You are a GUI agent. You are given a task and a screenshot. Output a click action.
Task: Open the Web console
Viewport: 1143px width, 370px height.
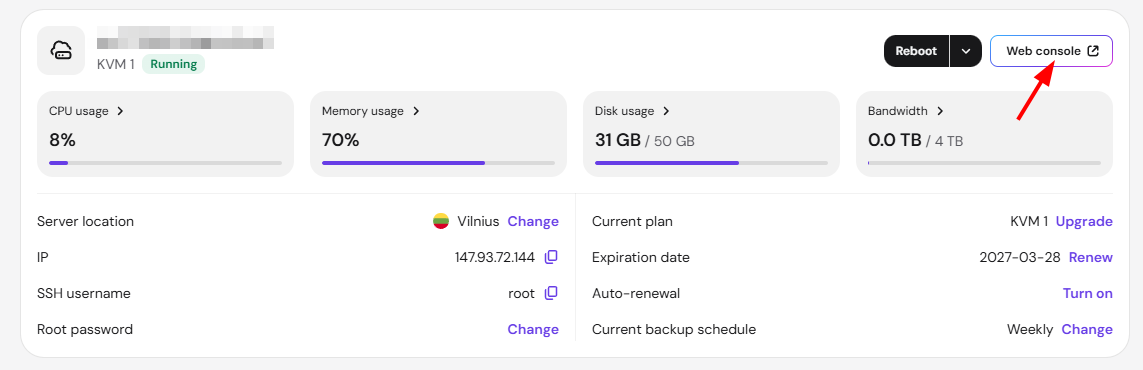tap(1051, 51)
